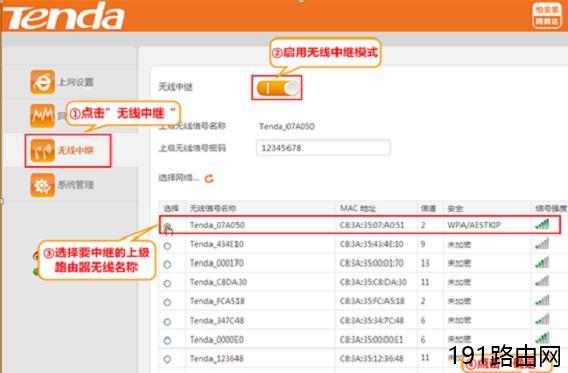This screenshot has width=568, height=373.
Task: Click MAC address C8:3A:35:C8:DA:30
Action: tap(373, 282)
